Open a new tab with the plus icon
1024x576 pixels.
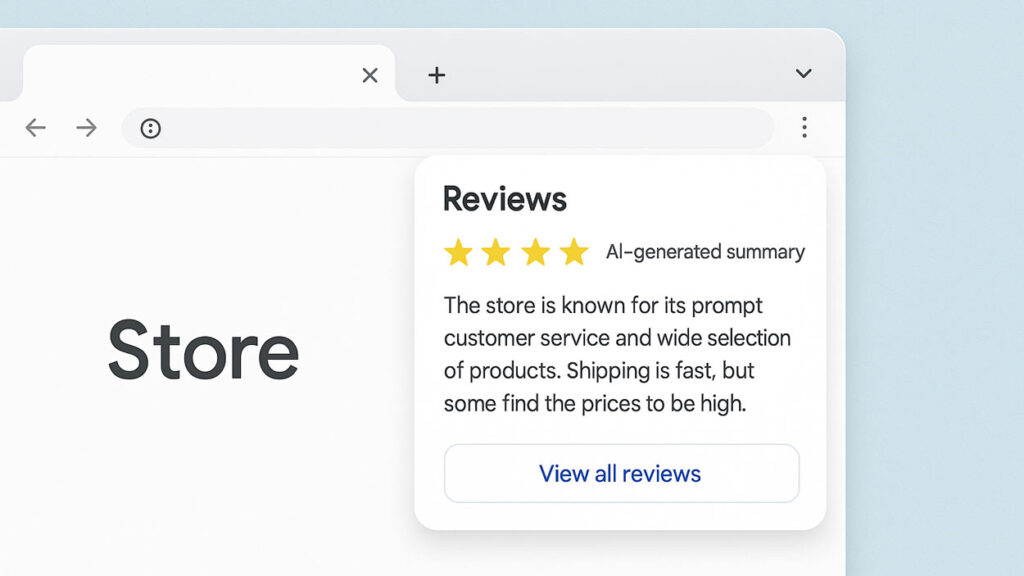click(x=436, y=74)
